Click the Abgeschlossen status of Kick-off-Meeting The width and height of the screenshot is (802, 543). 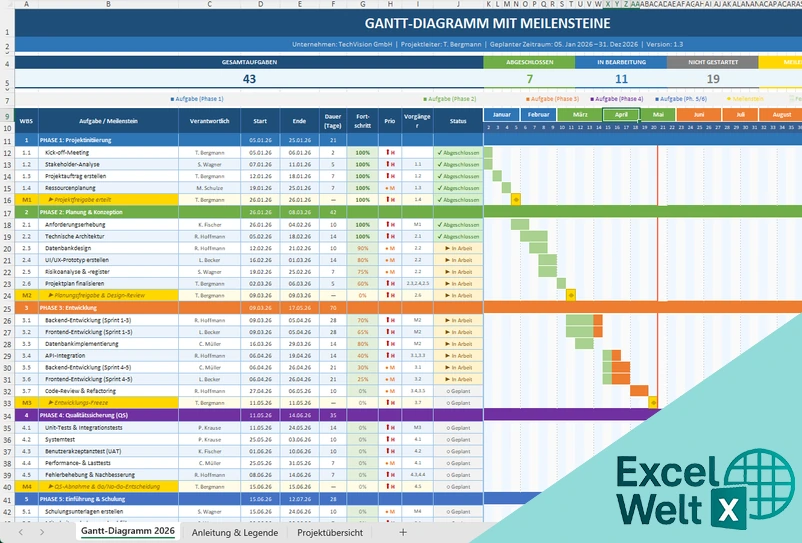coord(458,152)
